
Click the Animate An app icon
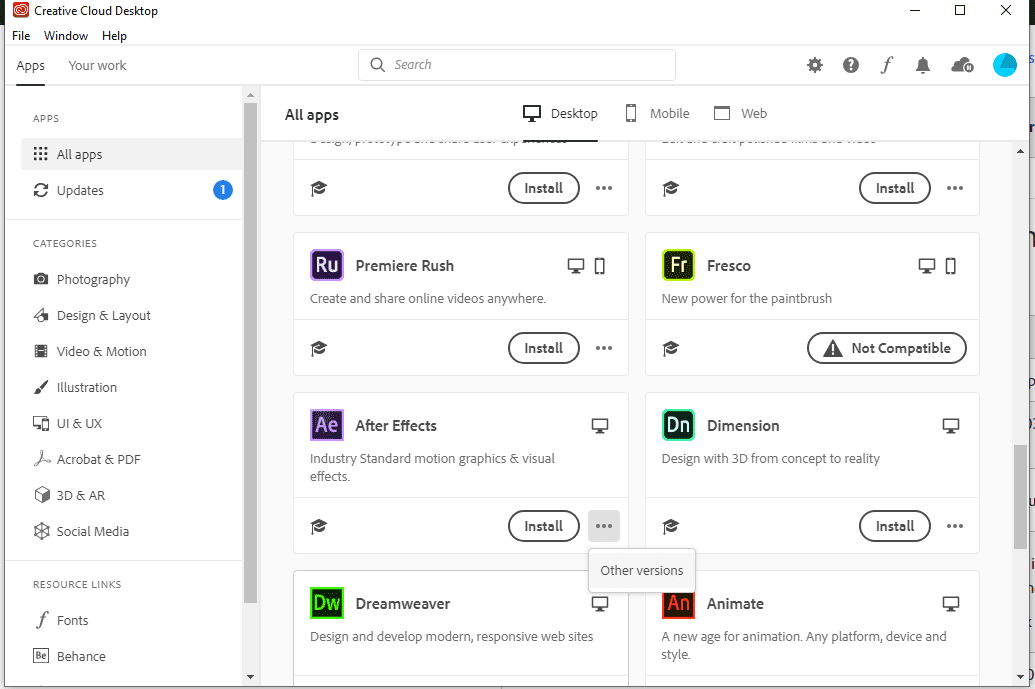coord(679,603)
